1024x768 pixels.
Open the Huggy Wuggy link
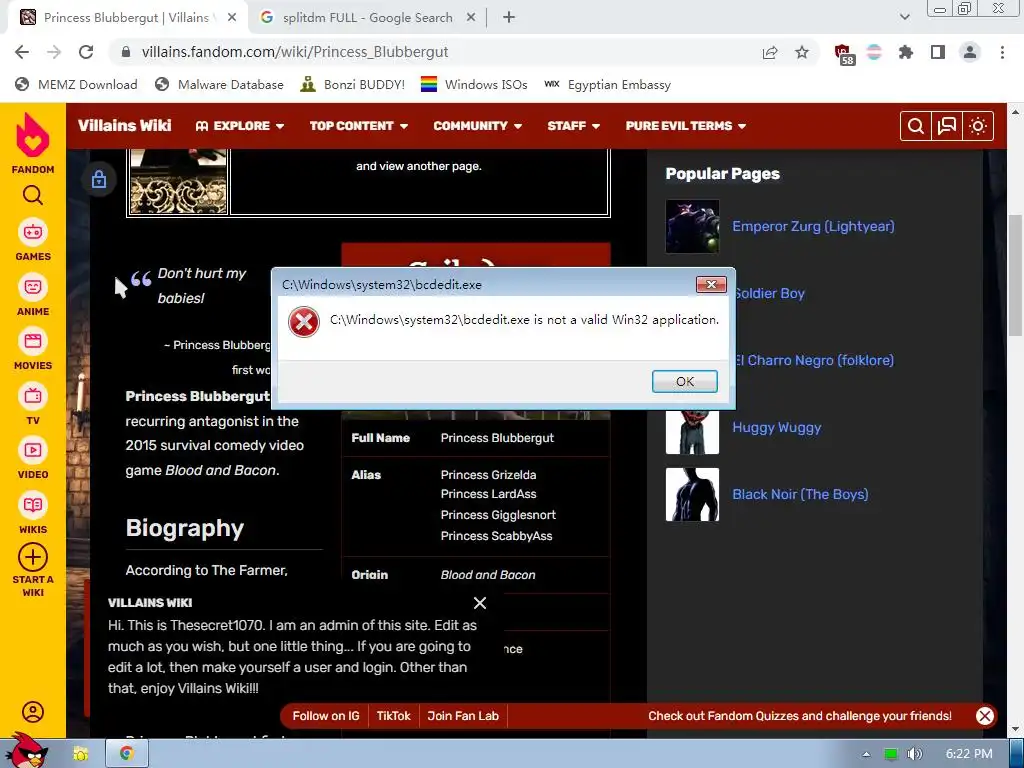pos(776,428)
